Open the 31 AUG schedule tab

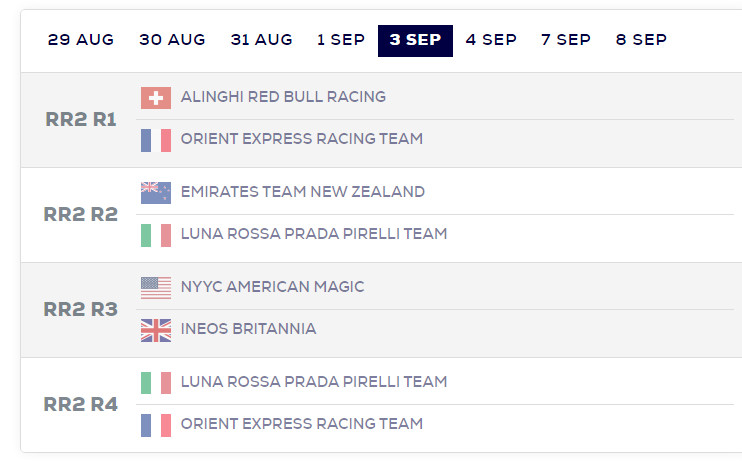click(262, 40)
